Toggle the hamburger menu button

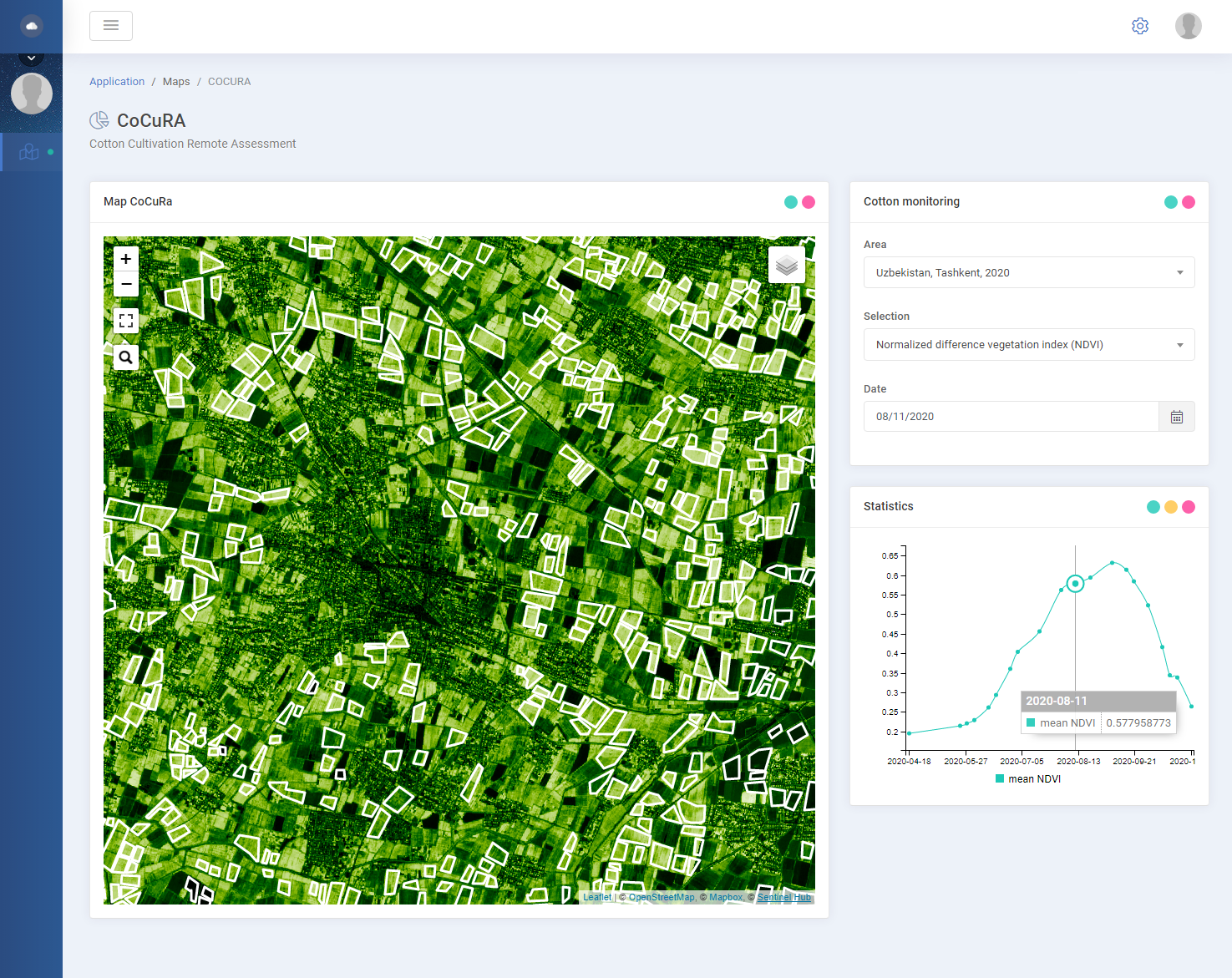pyautogui.click(x=111, y=26)
